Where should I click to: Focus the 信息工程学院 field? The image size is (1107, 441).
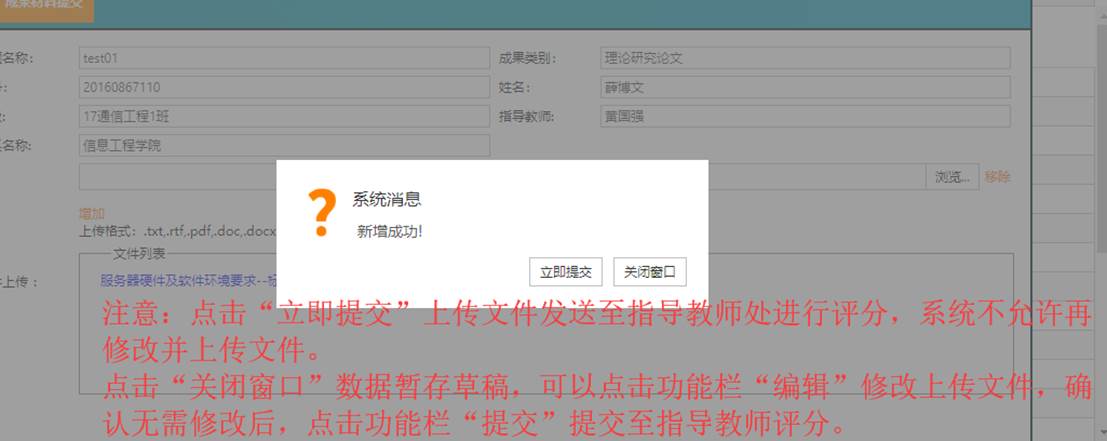point(284,146)
